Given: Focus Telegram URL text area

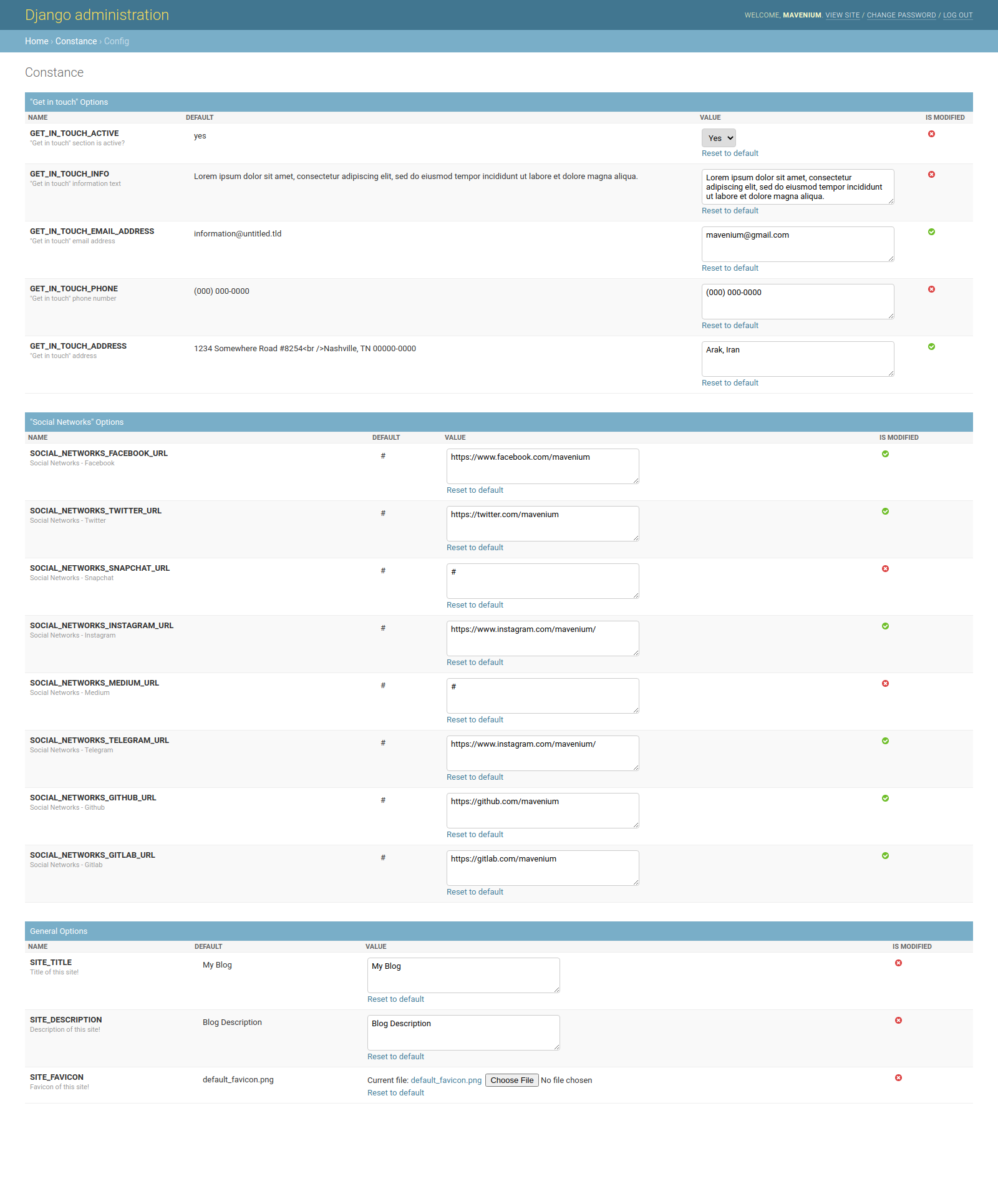Looking at the screenshot, I should (x=543, y=753).
